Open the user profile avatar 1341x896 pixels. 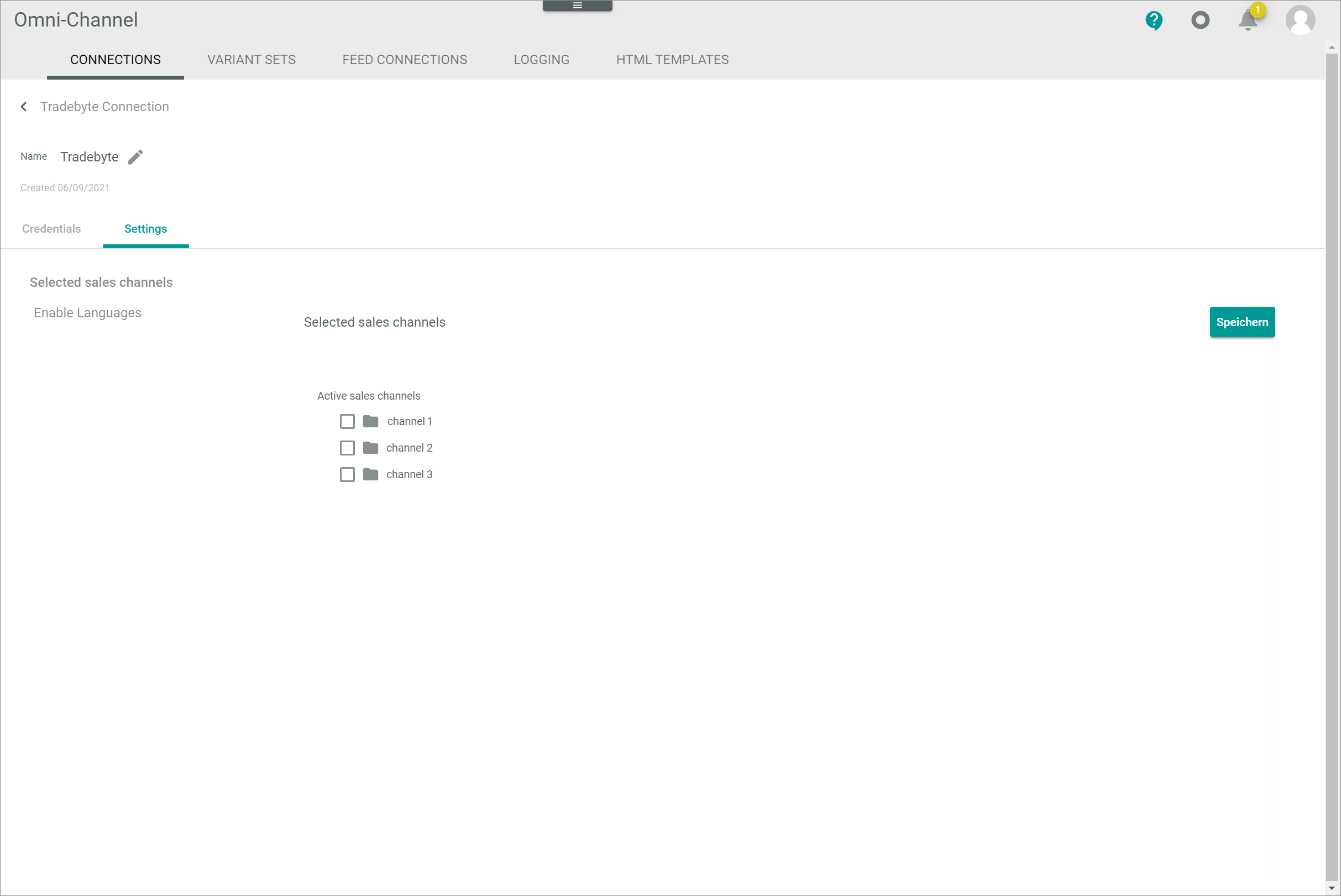1300,20
